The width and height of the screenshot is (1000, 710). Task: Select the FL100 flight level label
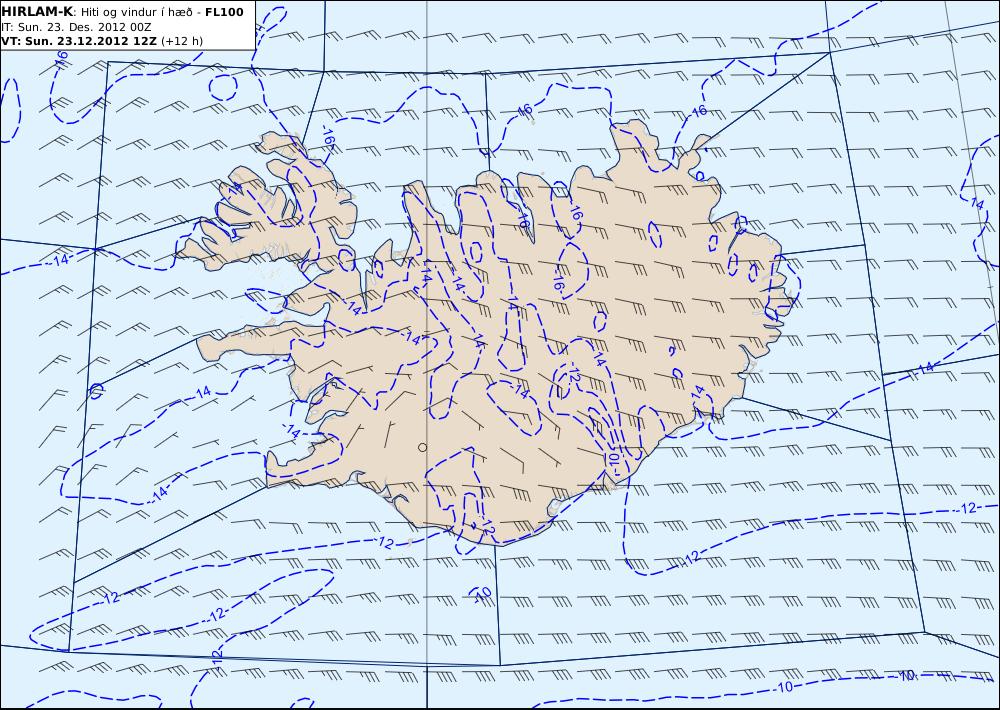coord(224,12)
